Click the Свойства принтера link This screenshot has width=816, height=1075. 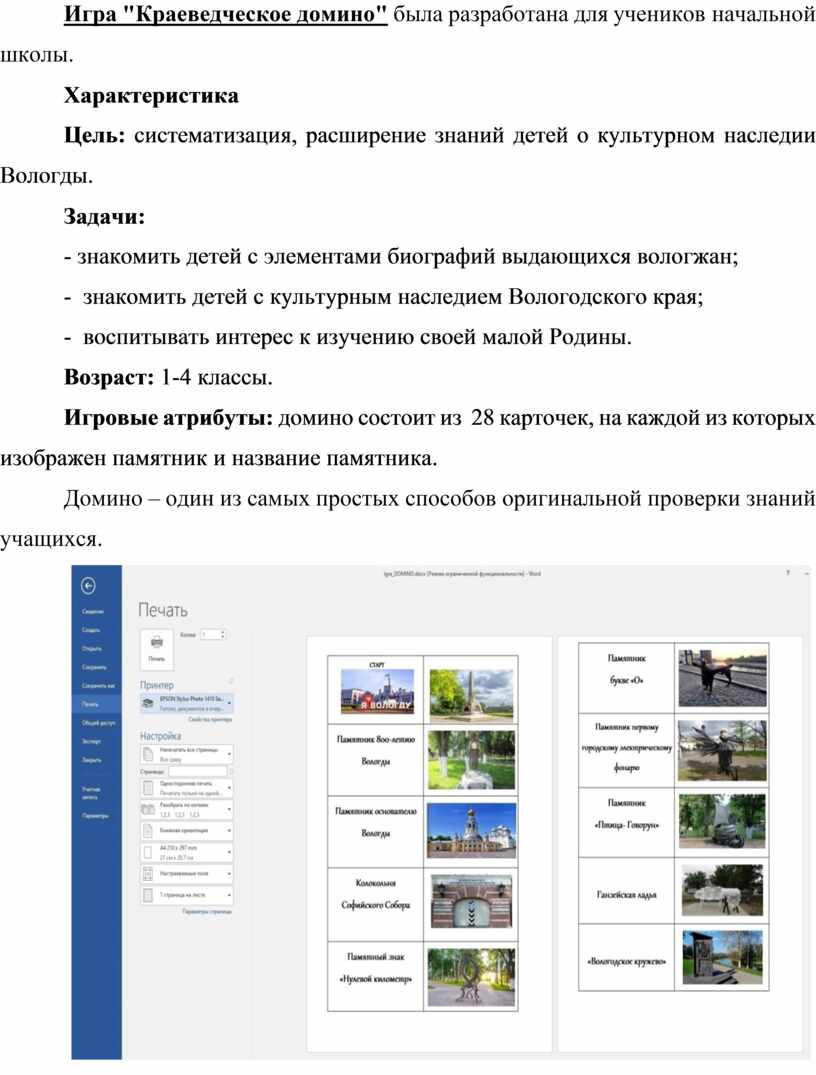point(209,720)
